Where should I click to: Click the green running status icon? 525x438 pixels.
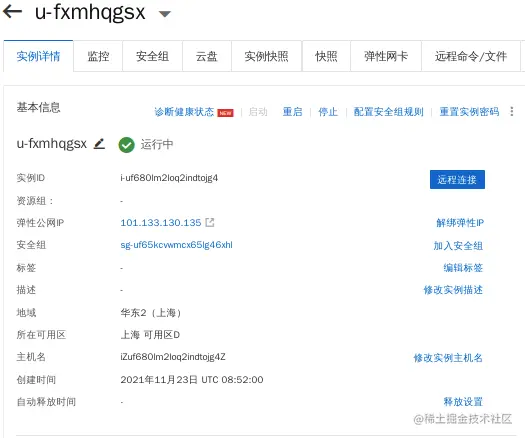pyautogui.click(x=127, y=145)
